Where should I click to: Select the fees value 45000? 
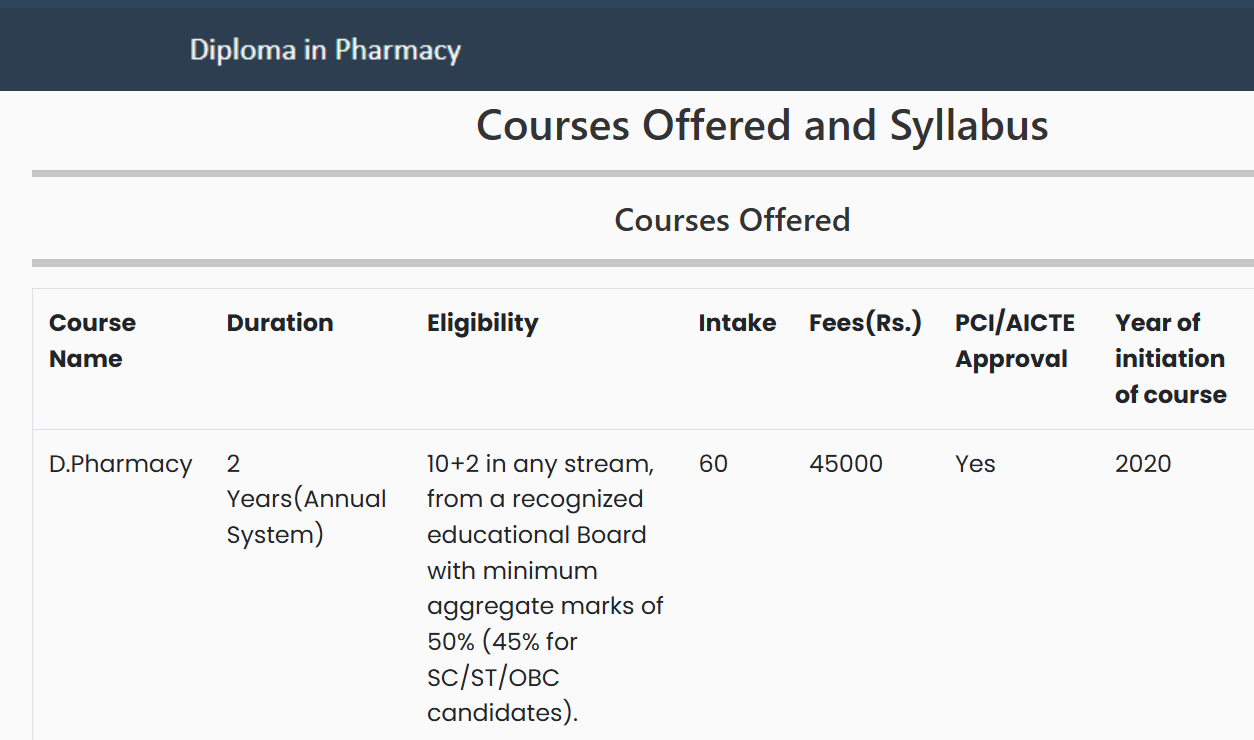(x=845, y=464)
